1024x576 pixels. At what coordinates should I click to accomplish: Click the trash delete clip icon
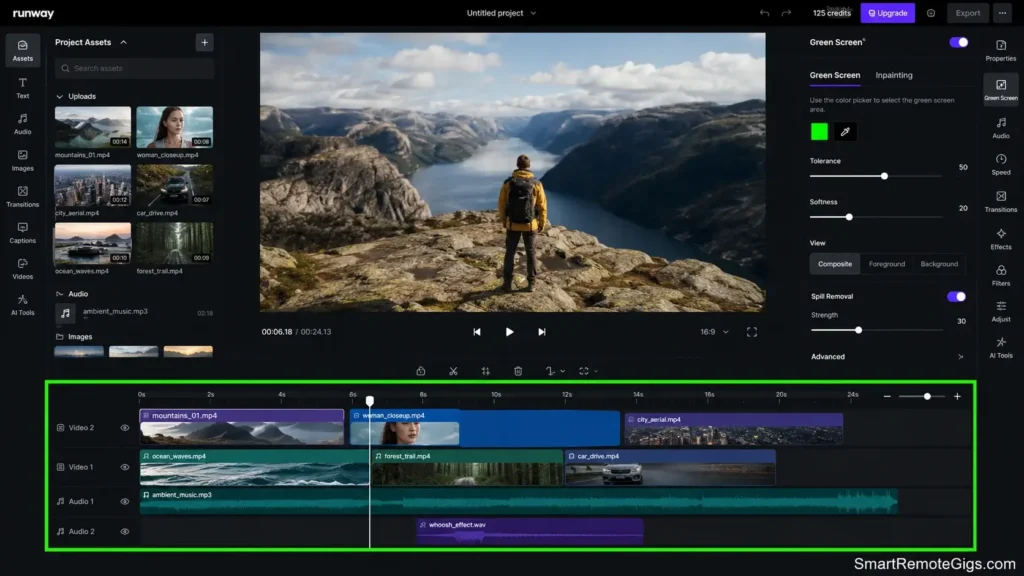pos(518,371)
